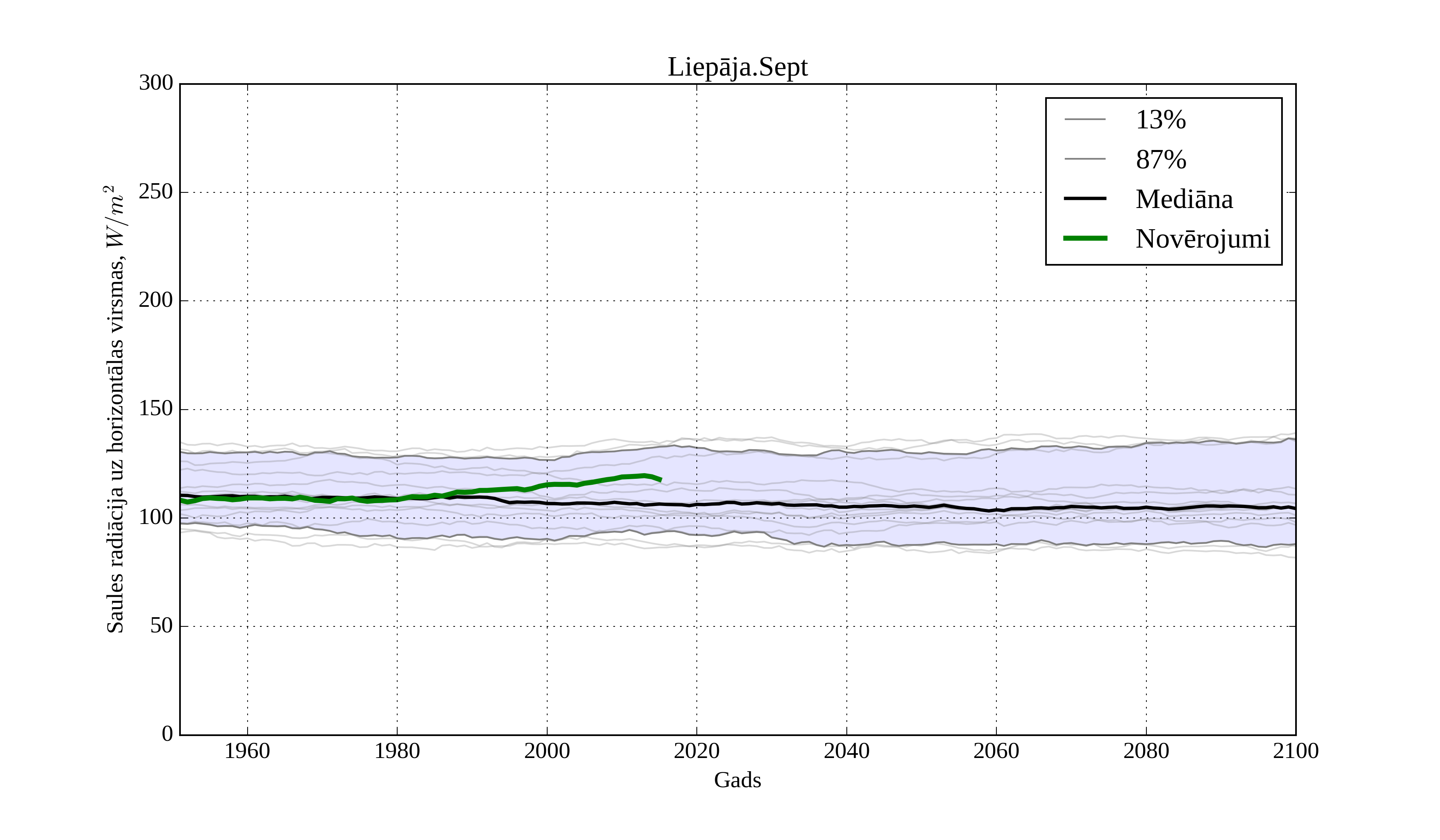
Task: Click the end of the green observations line
Action: [x=660, y=480]
